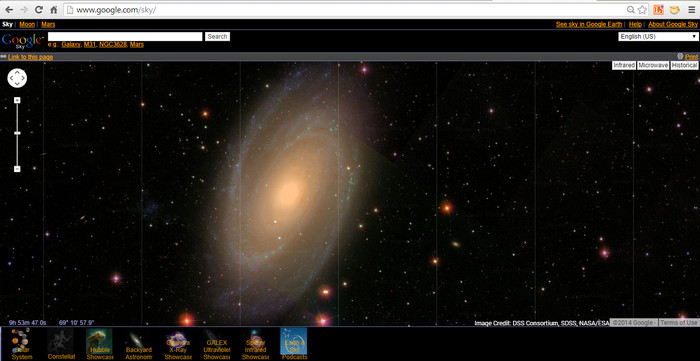Open the About Google Sky link
Image resolution: width=700 pixels, height=361 pixels.
[x=673, y=25]
